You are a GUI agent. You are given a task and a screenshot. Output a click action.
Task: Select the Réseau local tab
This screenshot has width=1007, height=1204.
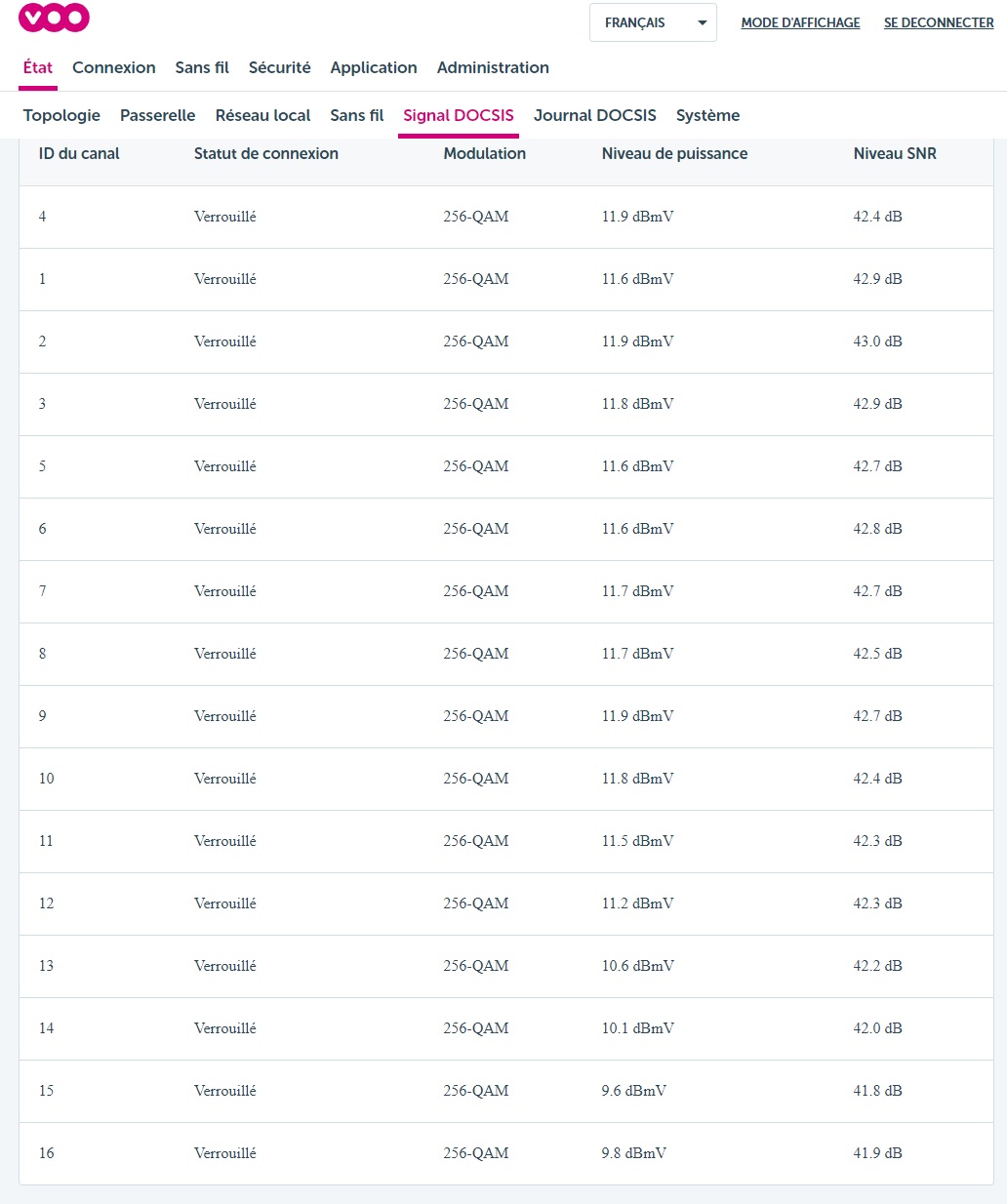(262, 115)
